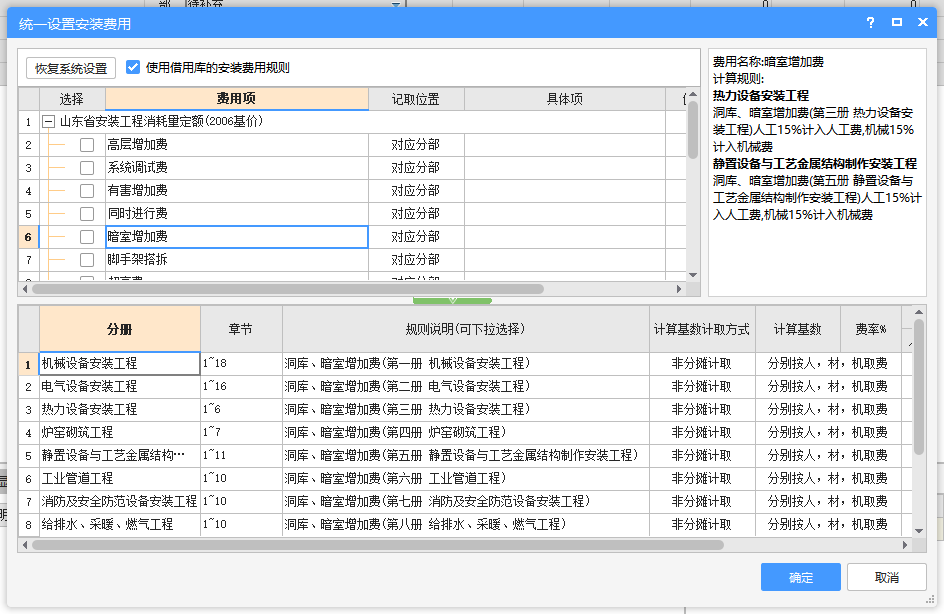The height and width of the screenshot is (614, 944).
Task: Open rule dropdown for 第六册 工业管道工程
Action: click(x=465, y=479)
